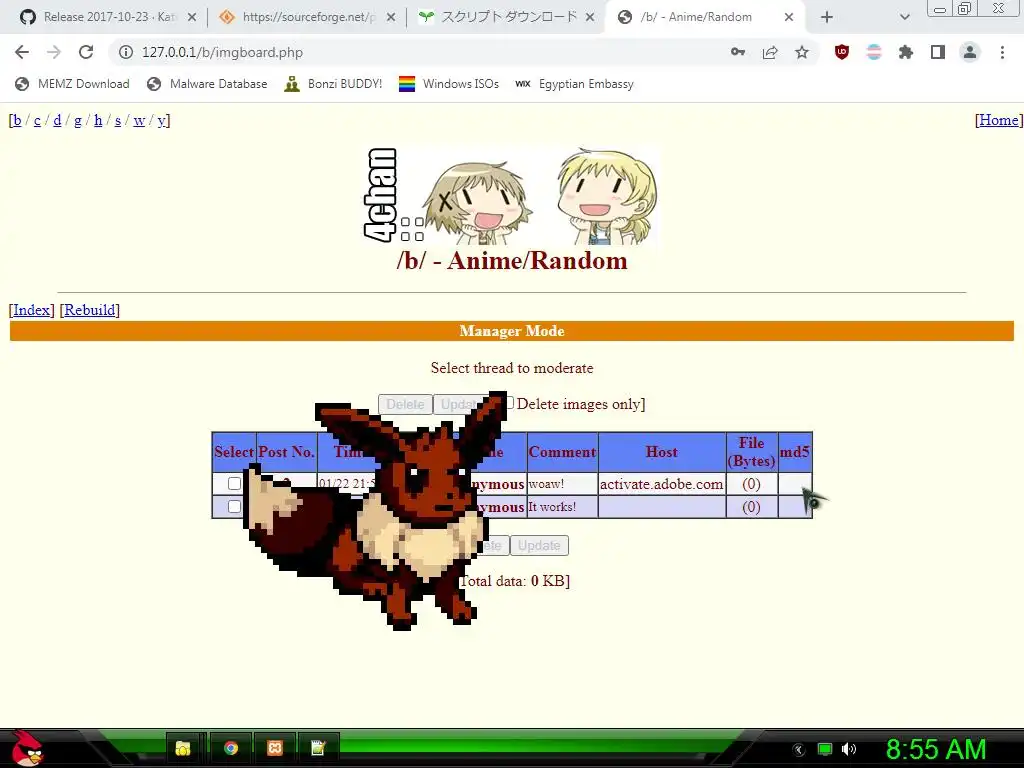Open the Index link
This screenshot has height=768, width=1024.
(31, 310)
